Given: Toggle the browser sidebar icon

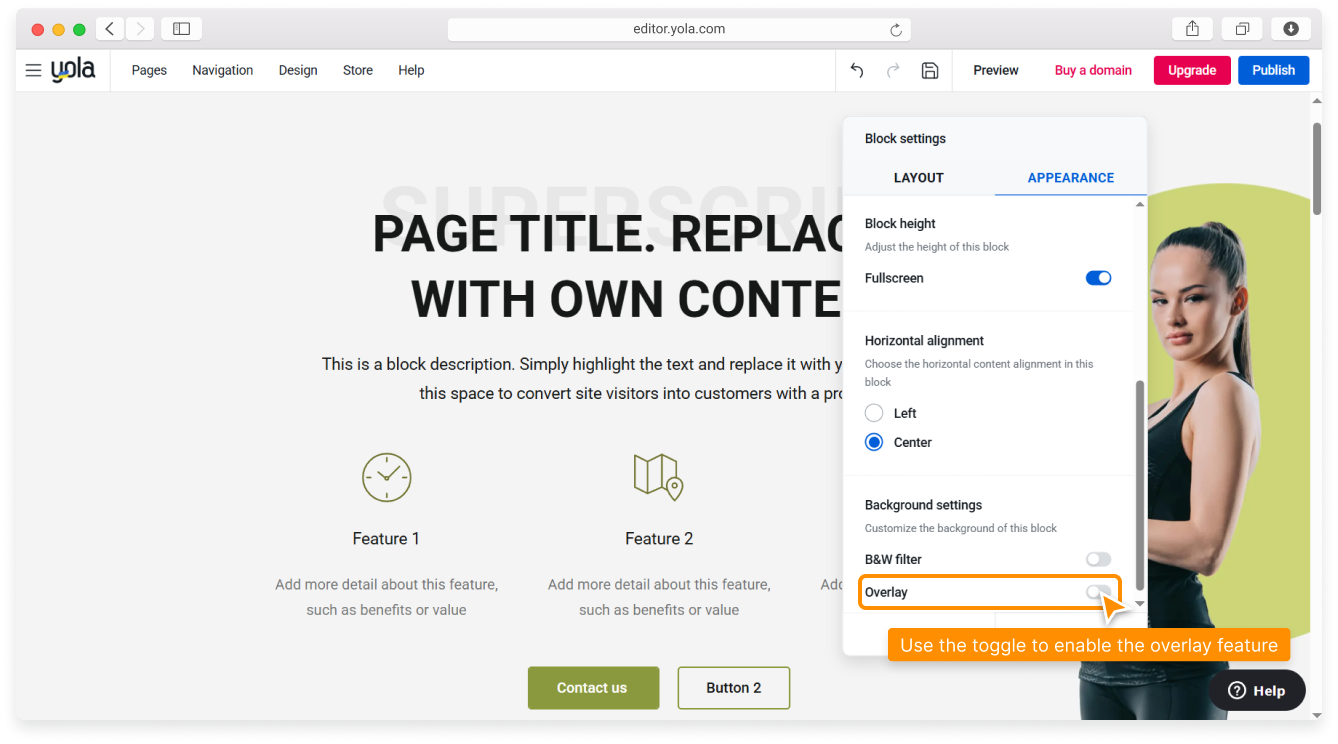Looking at the screenshot, I should [x=181, y=29].
